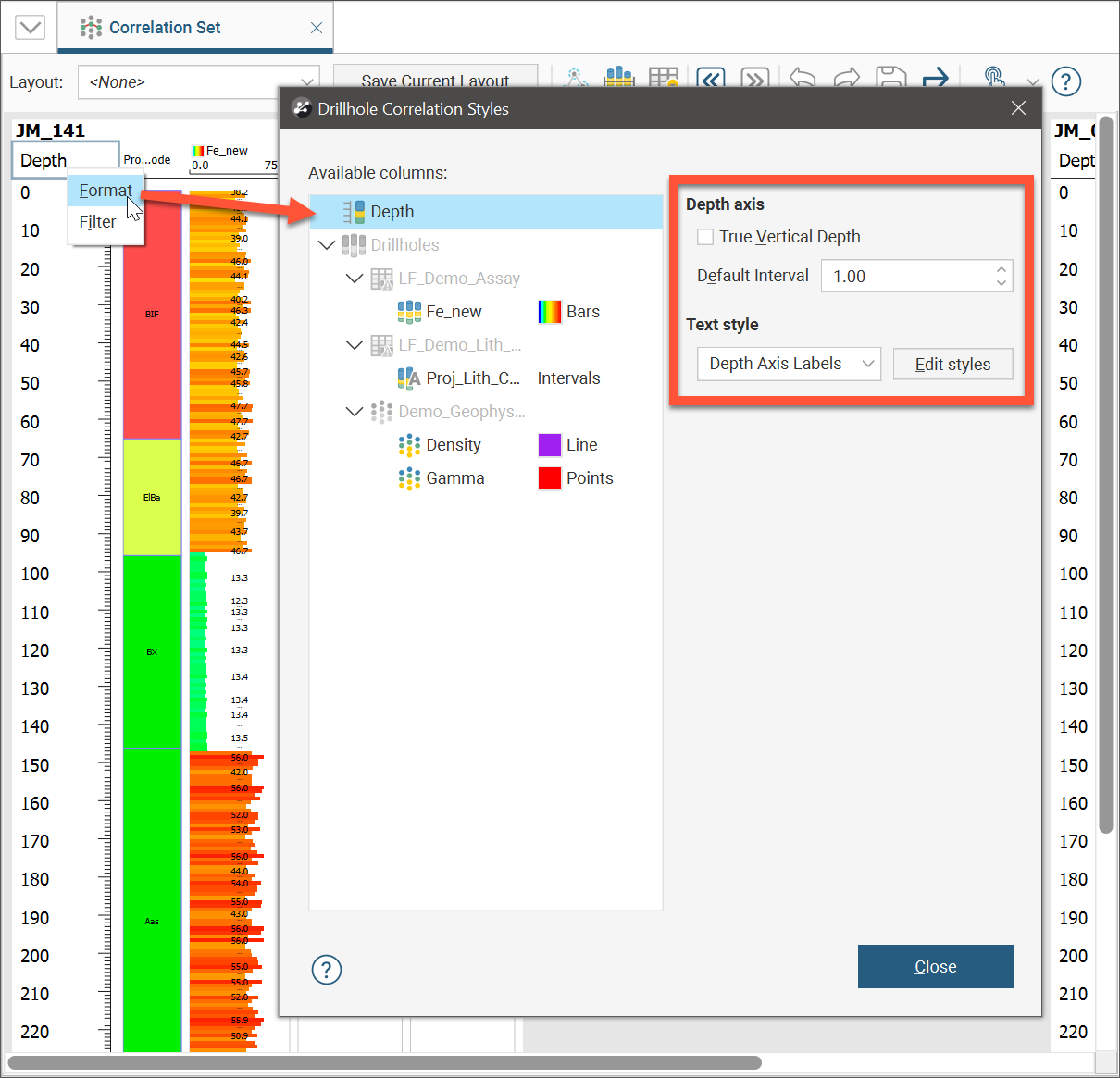Image resolution: width=1120 pixels, height=1078 pixels.
Task: Enable the True Vertical Depth checkbox
Action: pyautogui.click(x=704, y=237)
